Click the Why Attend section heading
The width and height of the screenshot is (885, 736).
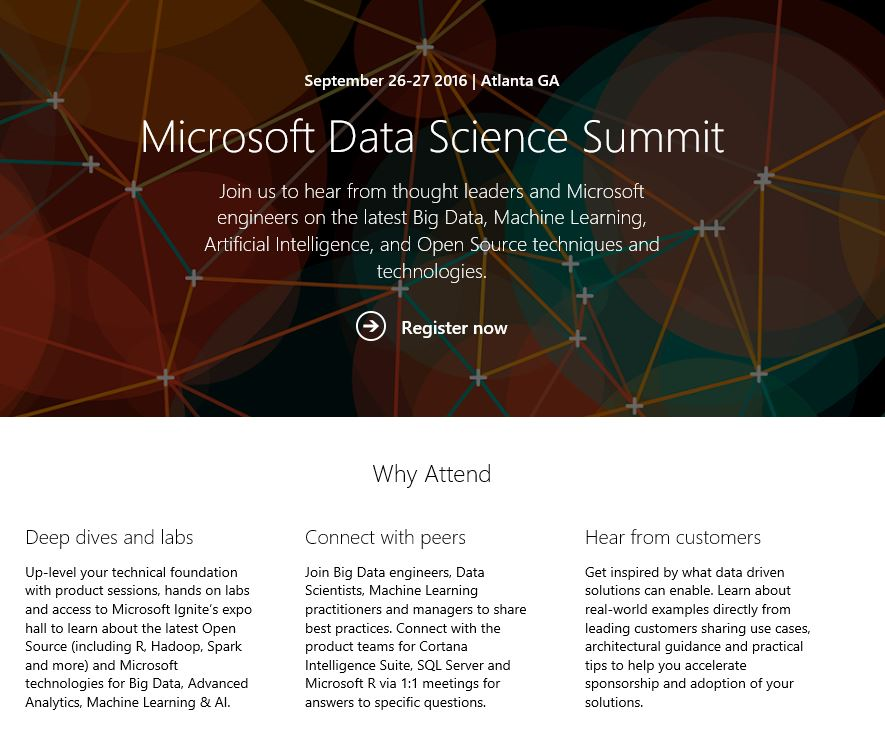(432, 473)
